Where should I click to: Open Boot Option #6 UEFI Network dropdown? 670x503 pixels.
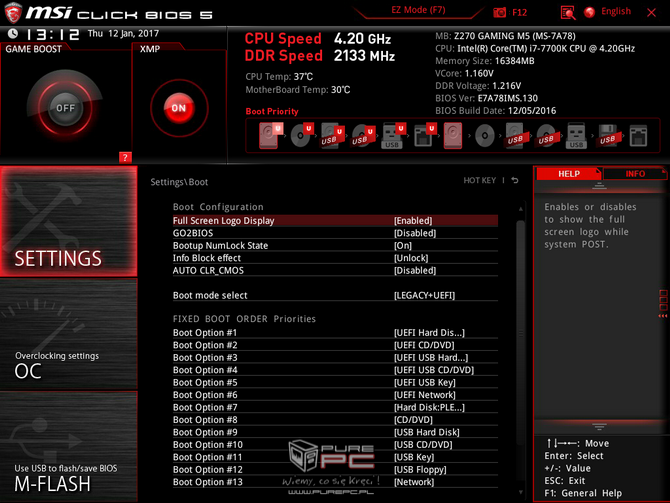pos(425,394)
